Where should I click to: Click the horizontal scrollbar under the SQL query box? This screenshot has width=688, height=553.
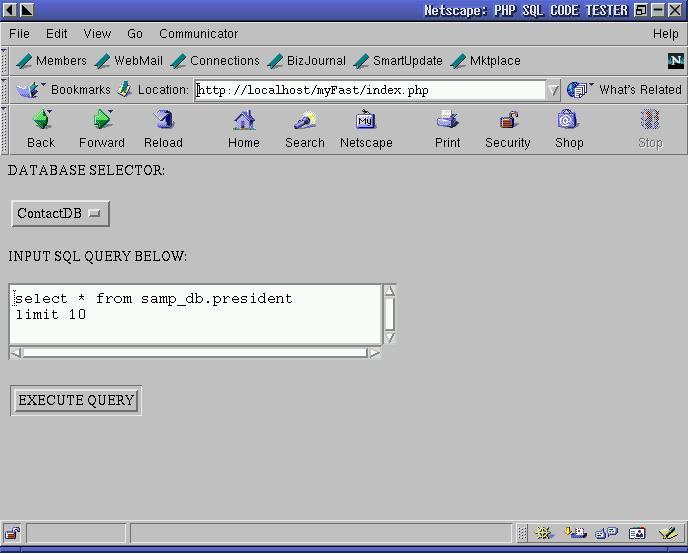pos(195,352)
